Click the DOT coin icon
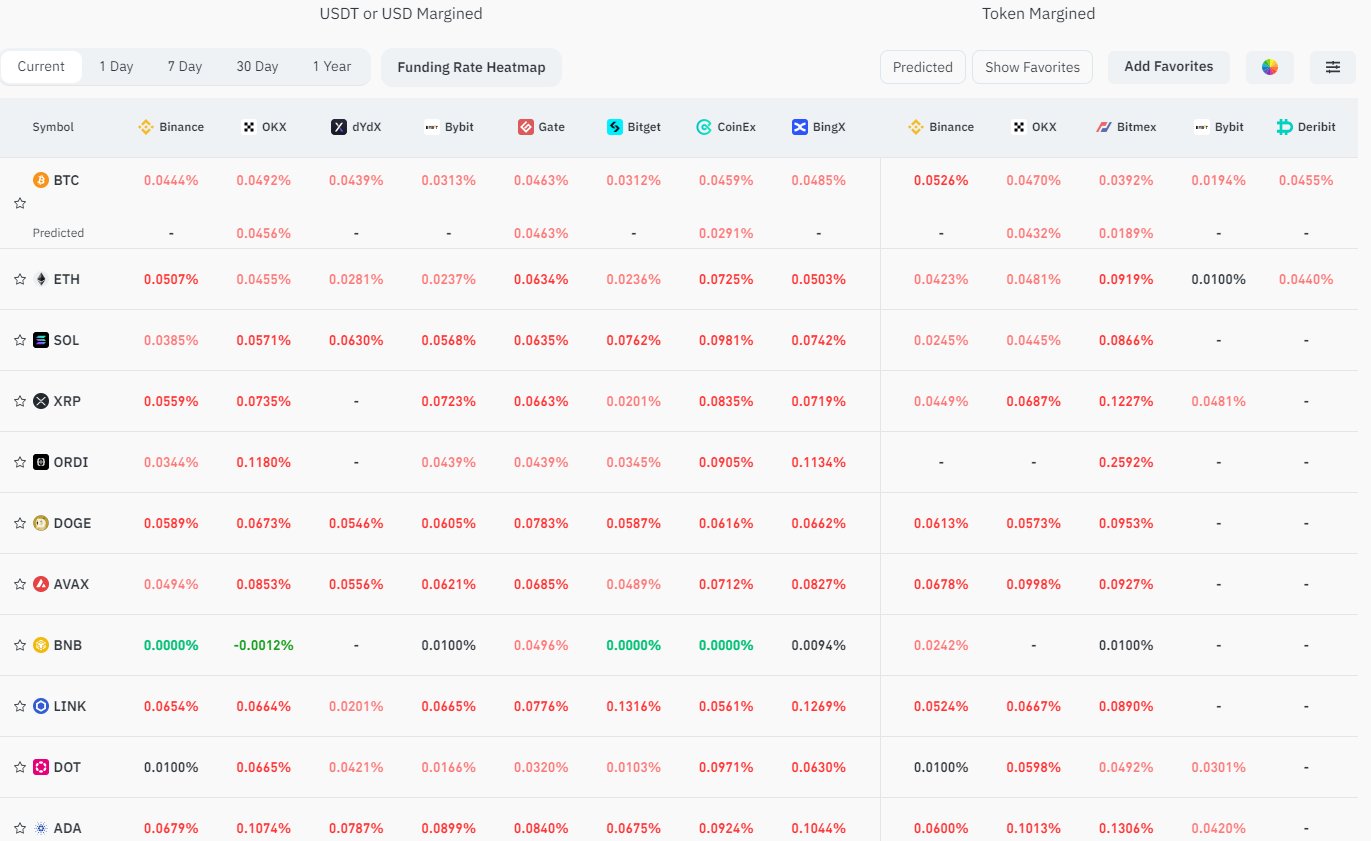The height and width of the screenshot is (841, 1371). click(x=41, y=767)
